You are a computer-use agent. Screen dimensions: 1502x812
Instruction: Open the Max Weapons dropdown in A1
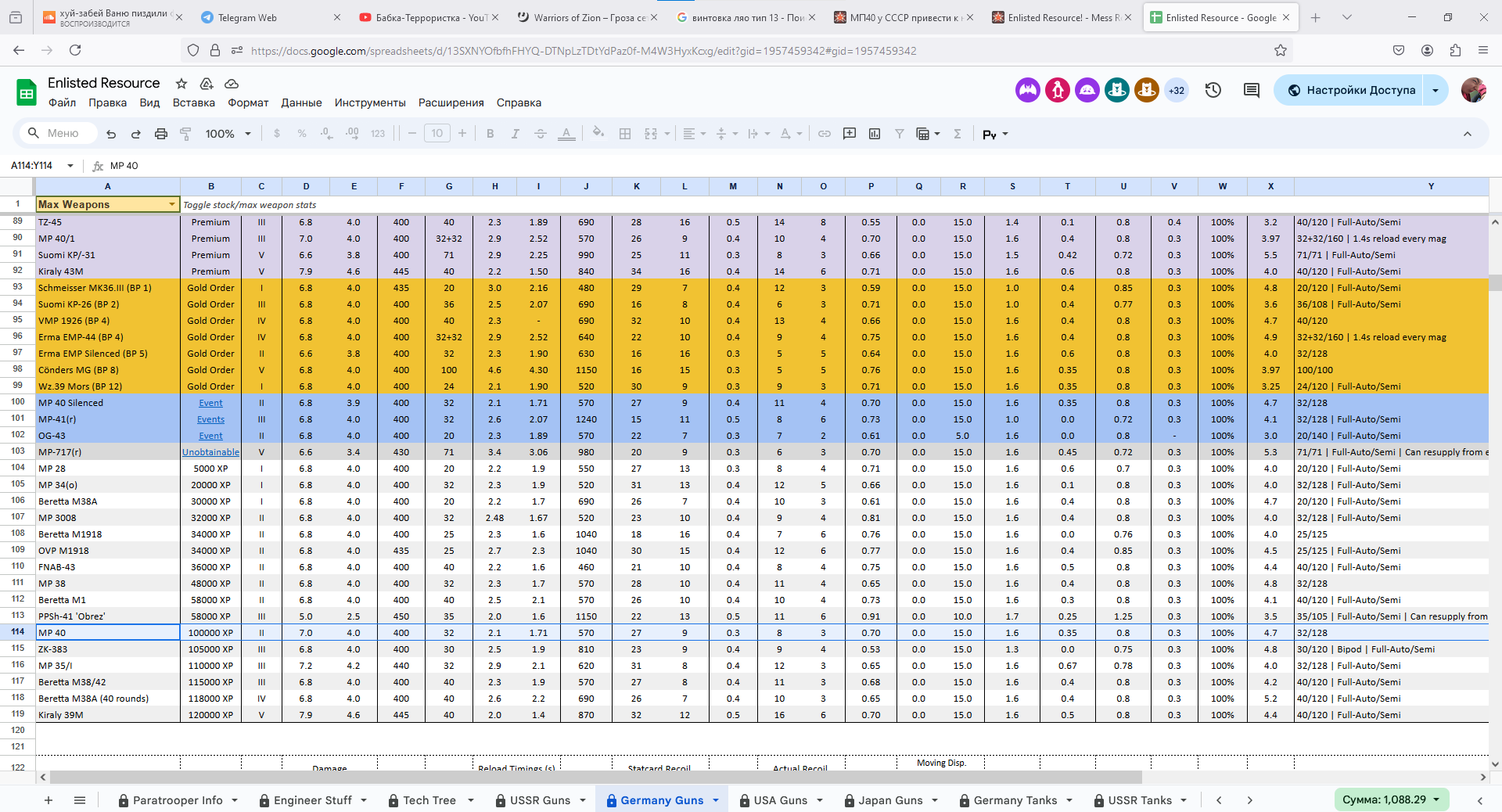pos(172,205)
